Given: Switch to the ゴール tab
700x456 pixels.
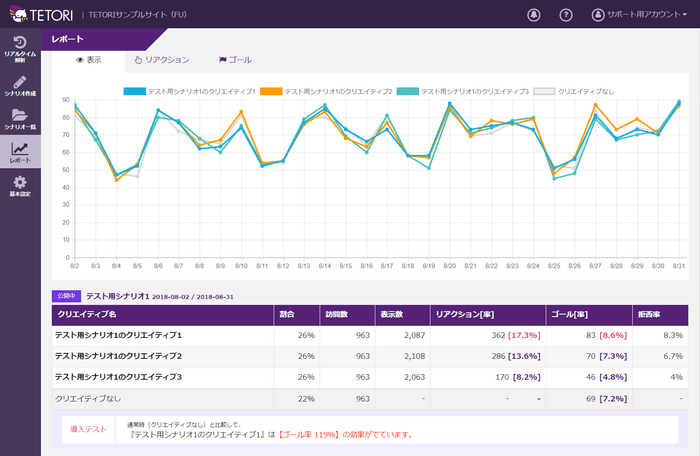Looking at the screenshot, I should 235,60.
